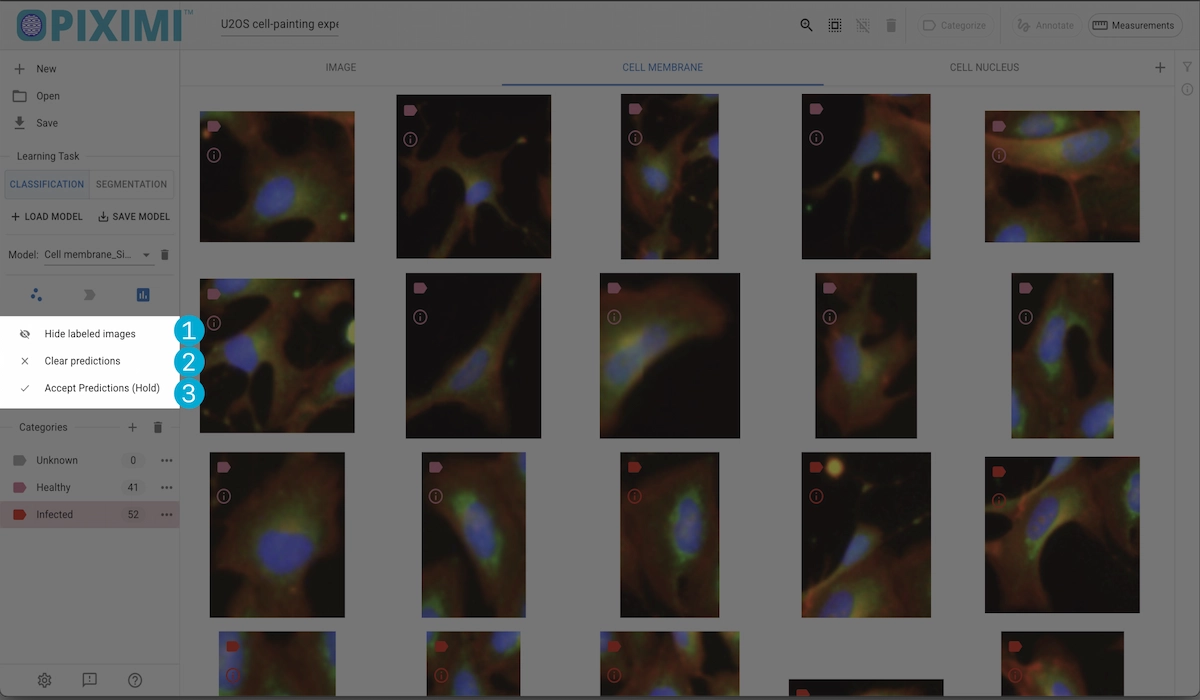The height and width of the screenshot is (700, 1200).
Task: Click the Unknown count badge 0
Action: [x=133, y=460]
